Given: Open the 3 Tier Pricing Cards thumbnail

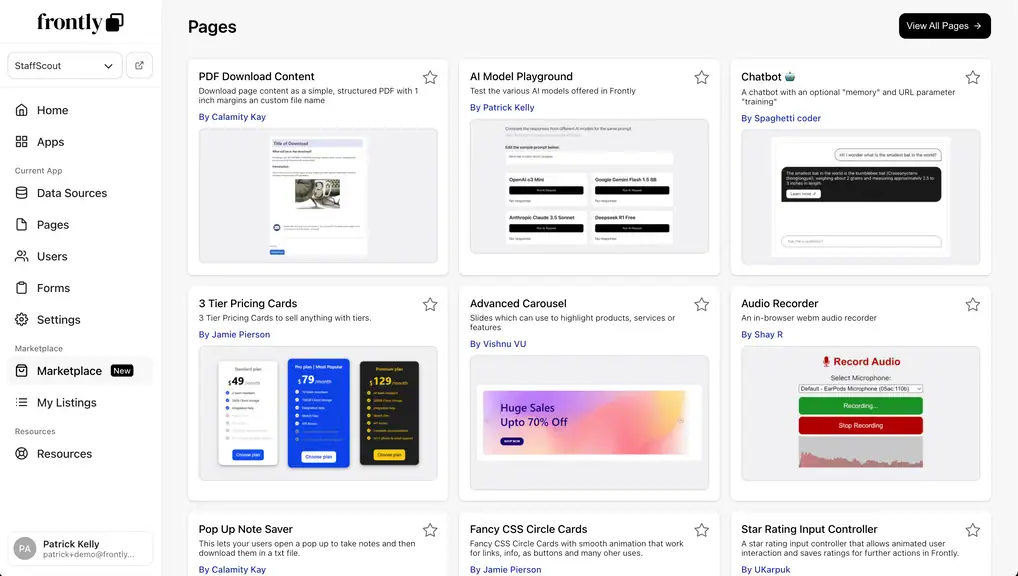Looking at the screenshot, I should click(x=318, y=413).
